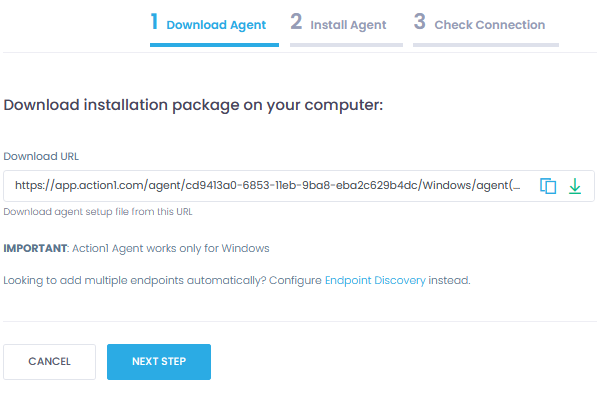The height and width of the screenshot is (396, 597).
Task: Follow the Endpoint Discovery link
Action: (375, 281)
